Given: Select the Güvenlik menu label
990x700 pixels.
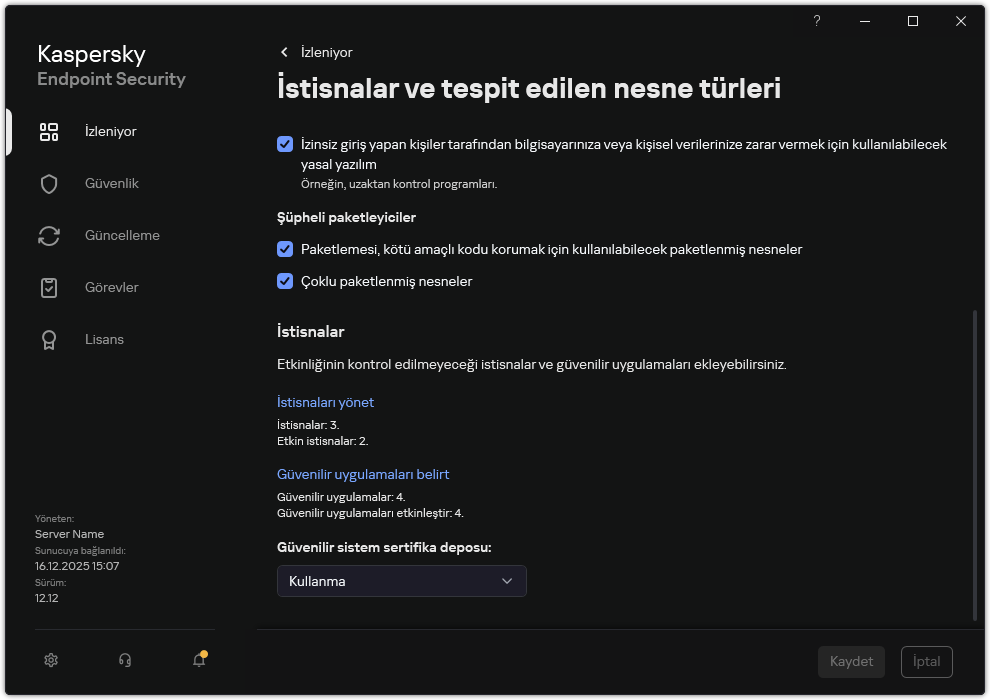Looking at the screenshot, I should (112, 184).
